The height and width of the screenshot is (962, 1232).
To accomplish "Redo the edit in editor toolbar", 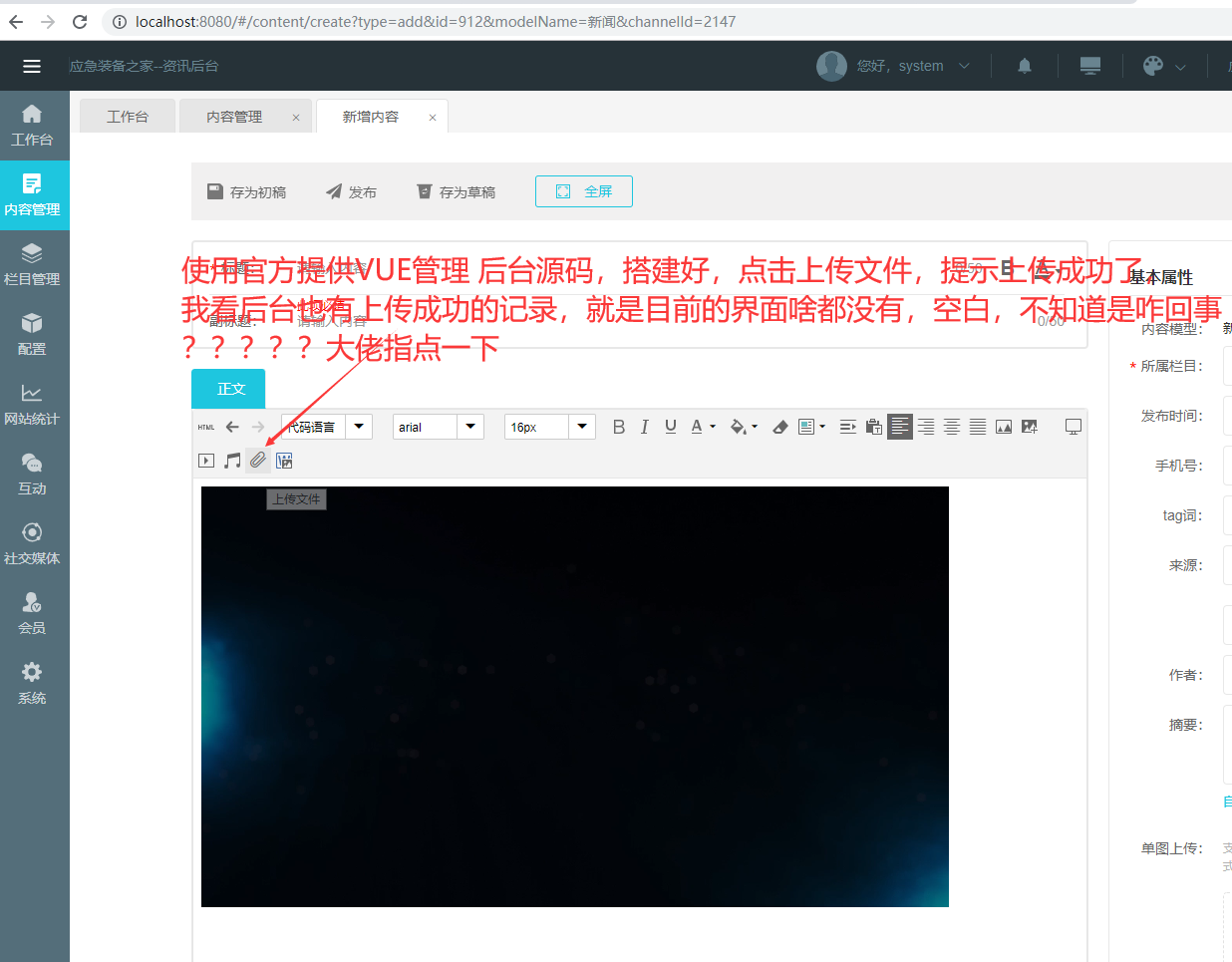I will coord(258,427).
